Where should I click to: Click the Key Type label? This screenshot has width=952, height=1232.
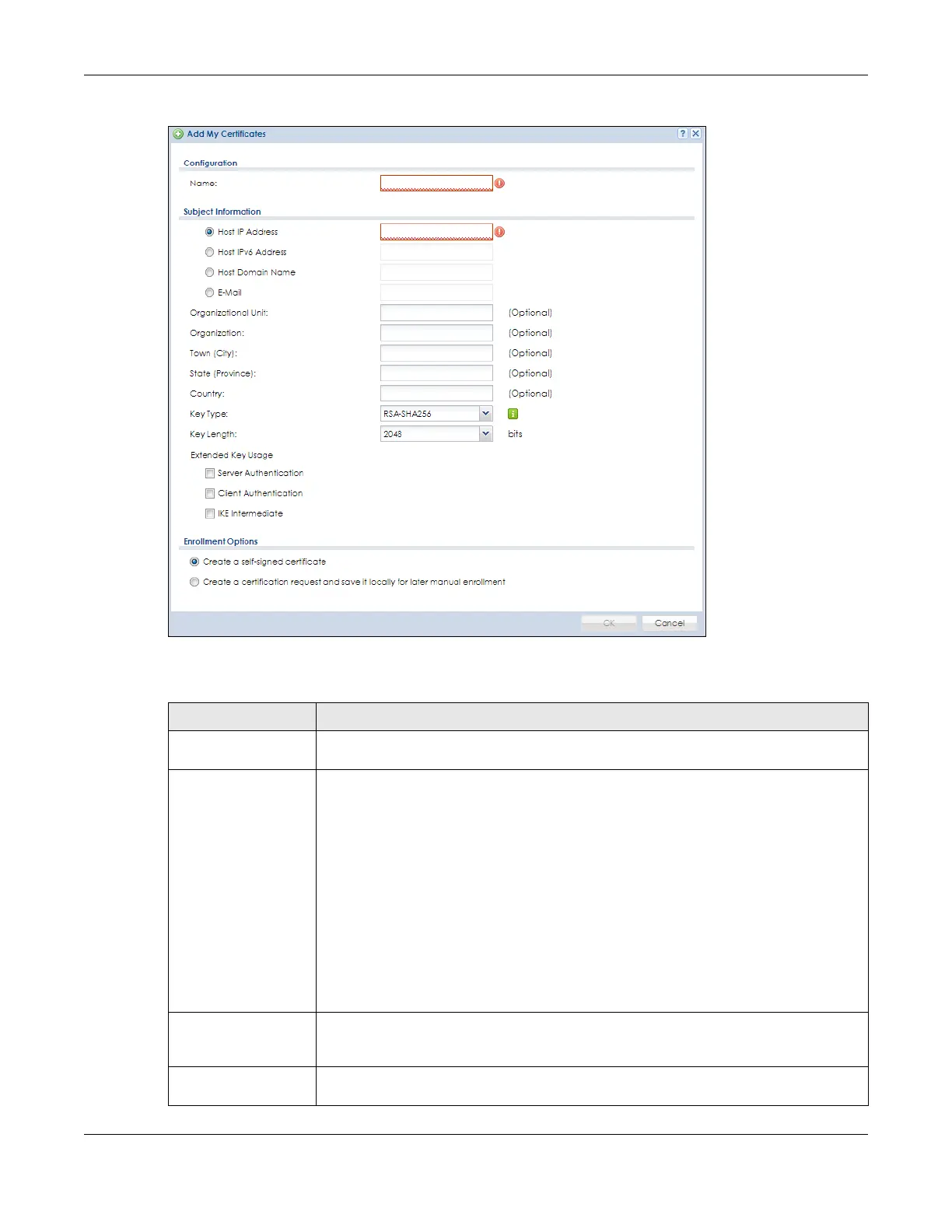coord(208,414)
